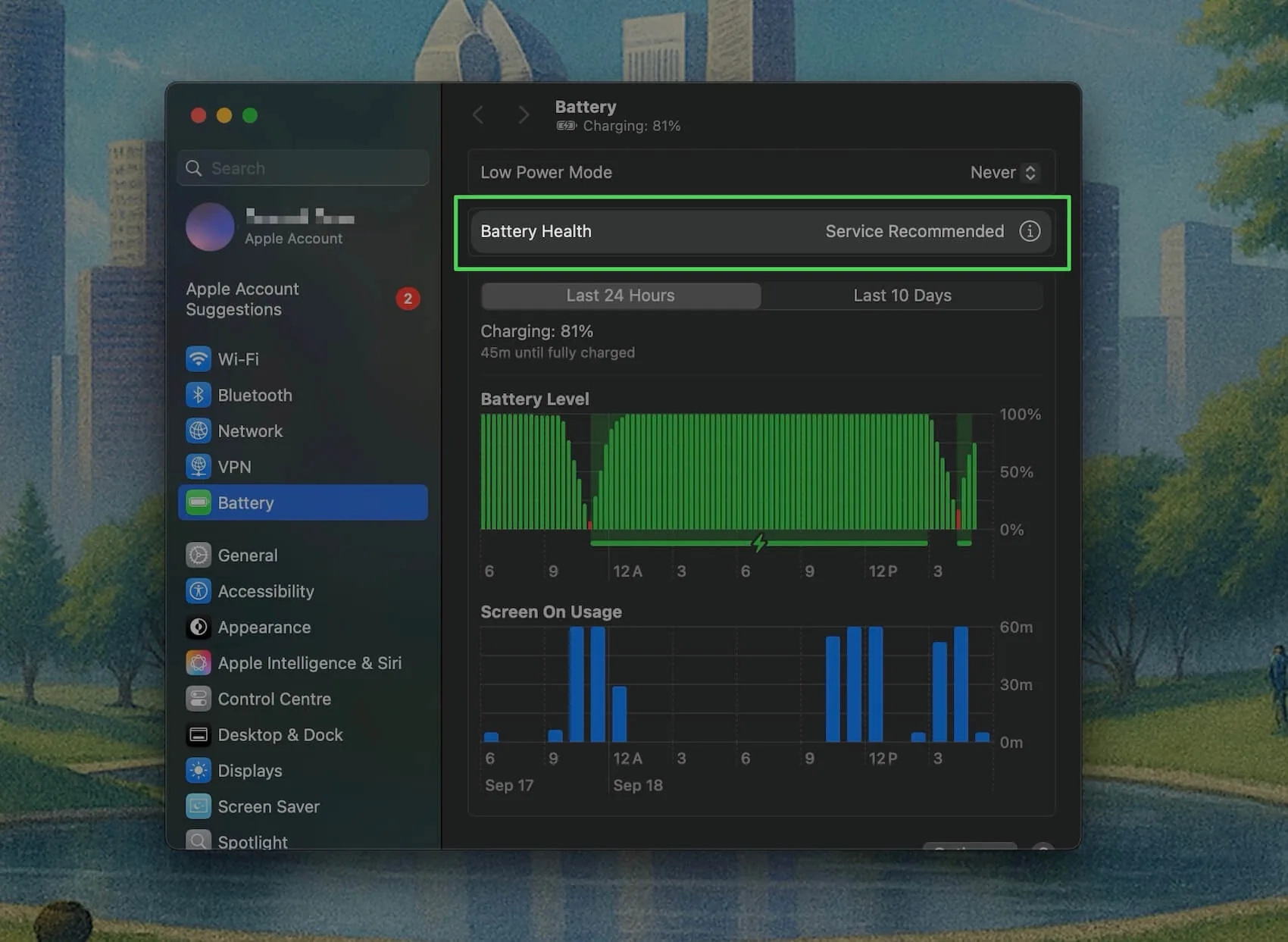The image size is (1288, 942).
Task: Click the yellow minimize window button
Action: pyautogui.click(x=224, y=115)
